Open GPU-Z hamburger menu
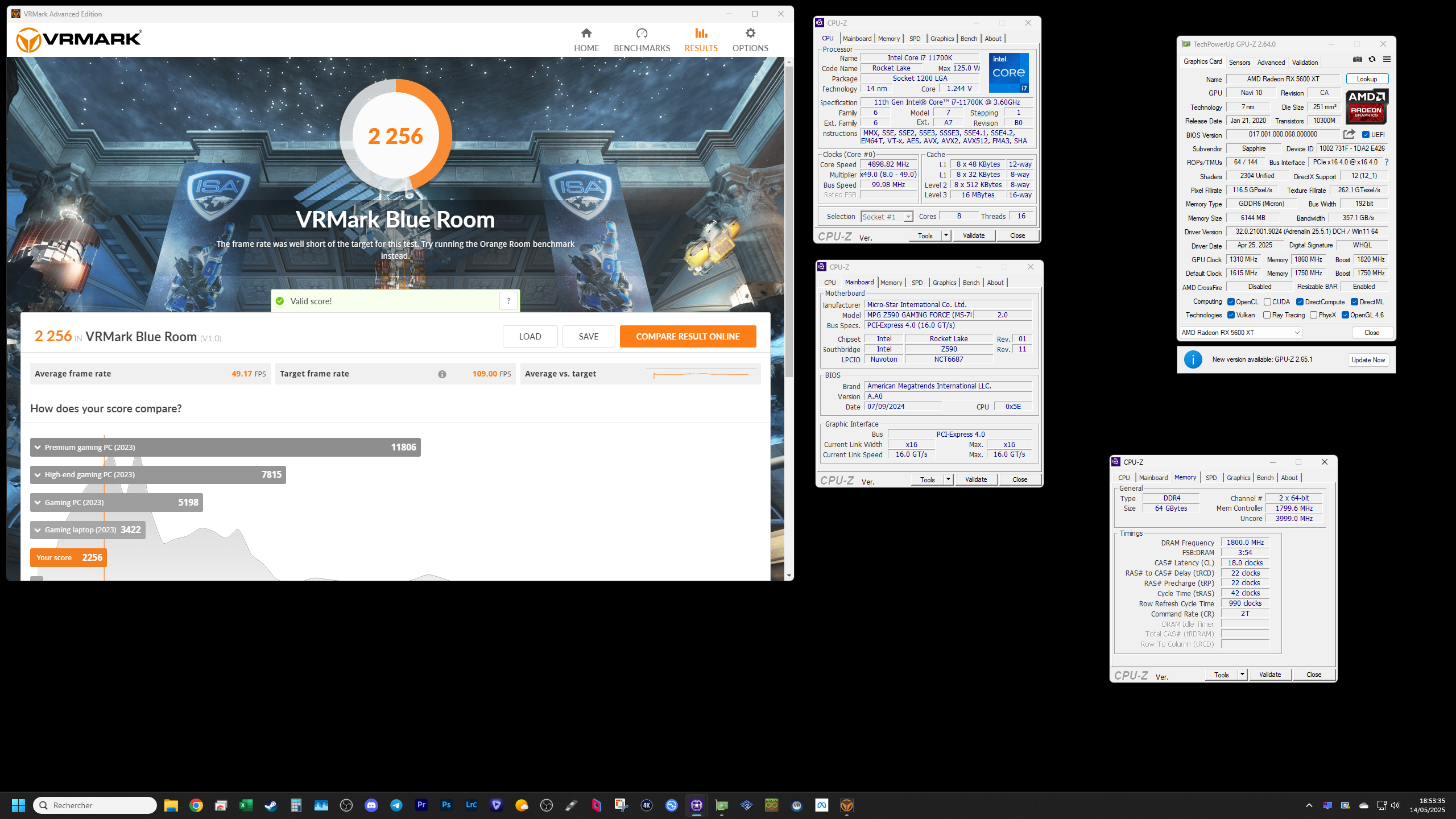 (x=1387, y=59)
